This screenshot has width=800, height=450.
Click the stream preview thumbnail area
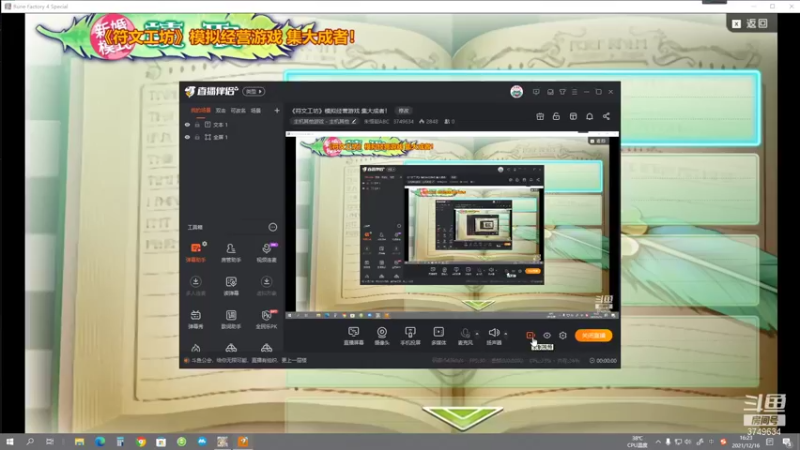tap(452, 225)
